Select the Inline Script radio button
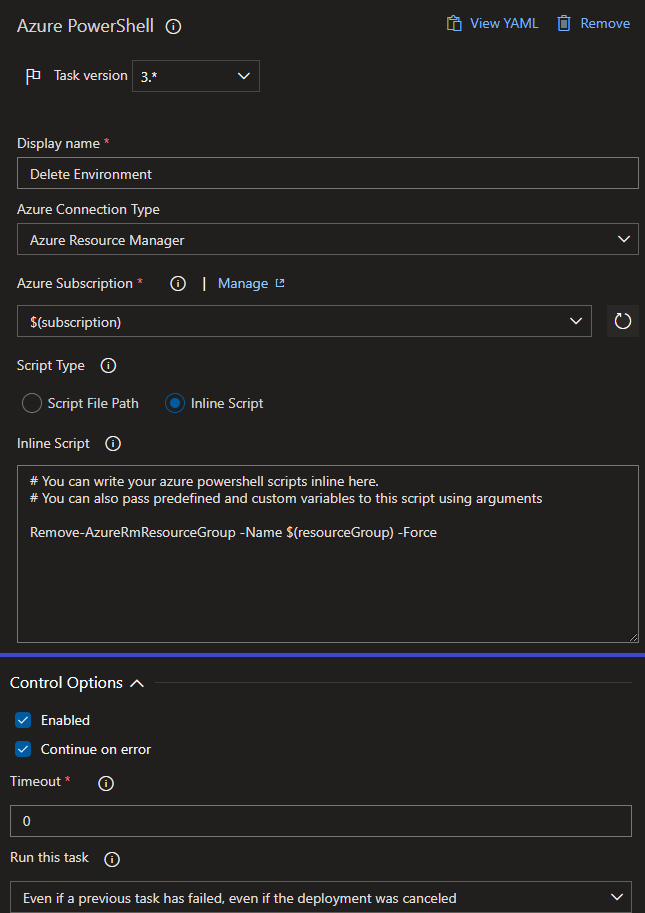This screenshot has width=645, height=913. (175, 403)
